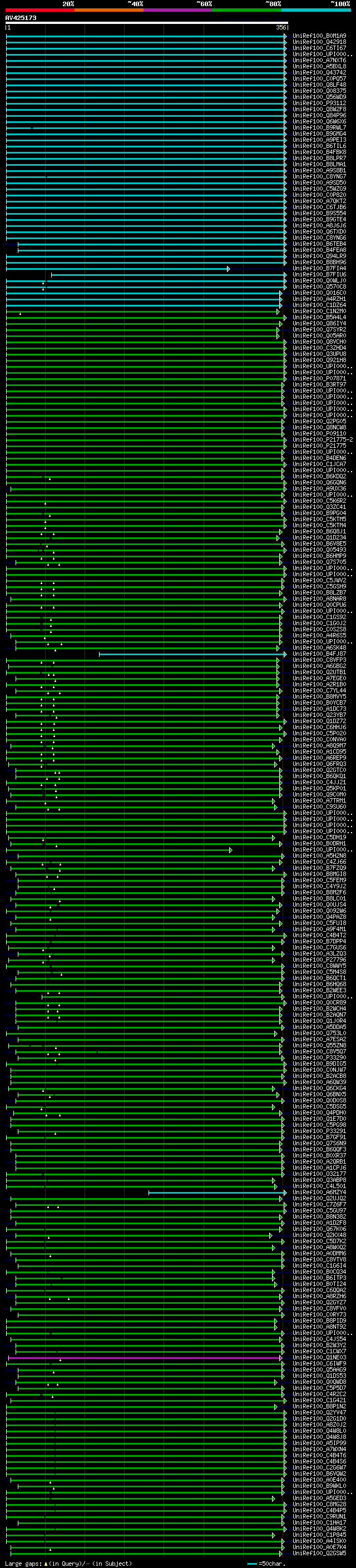The image size is (356, 1568).
Task: Select hit label UniRef100_P93112
Action: click(319, 103)
